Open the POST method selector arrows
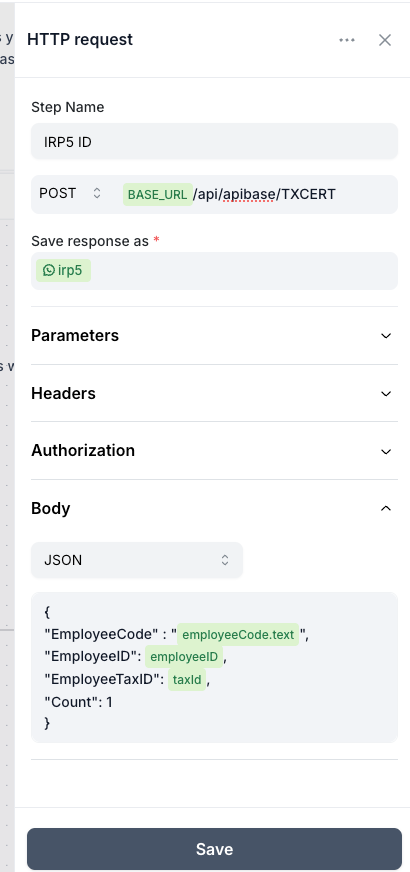This screenshot has width=410, height=872. click(x=97, y=194)
